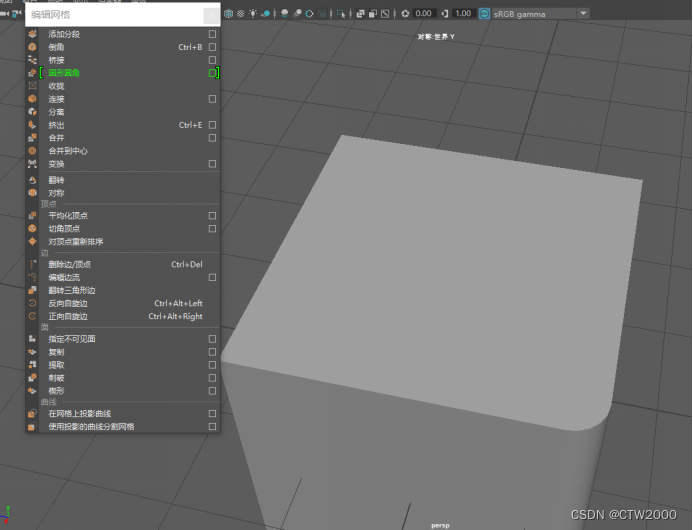Image resolution: width=693 pixels, height=530 pixels.
Task: Toggle isolate select in viewport toolbar
Action: click(341, 14)
